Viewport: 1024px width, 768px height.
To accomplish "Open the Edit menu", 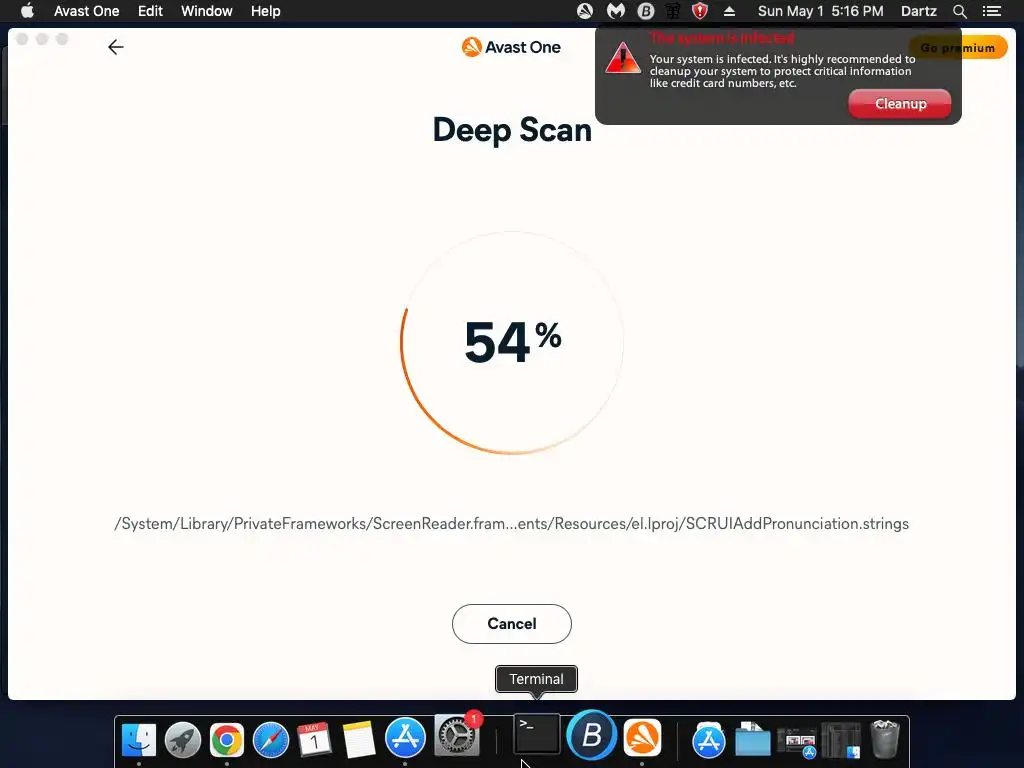I will click(150, 11).
